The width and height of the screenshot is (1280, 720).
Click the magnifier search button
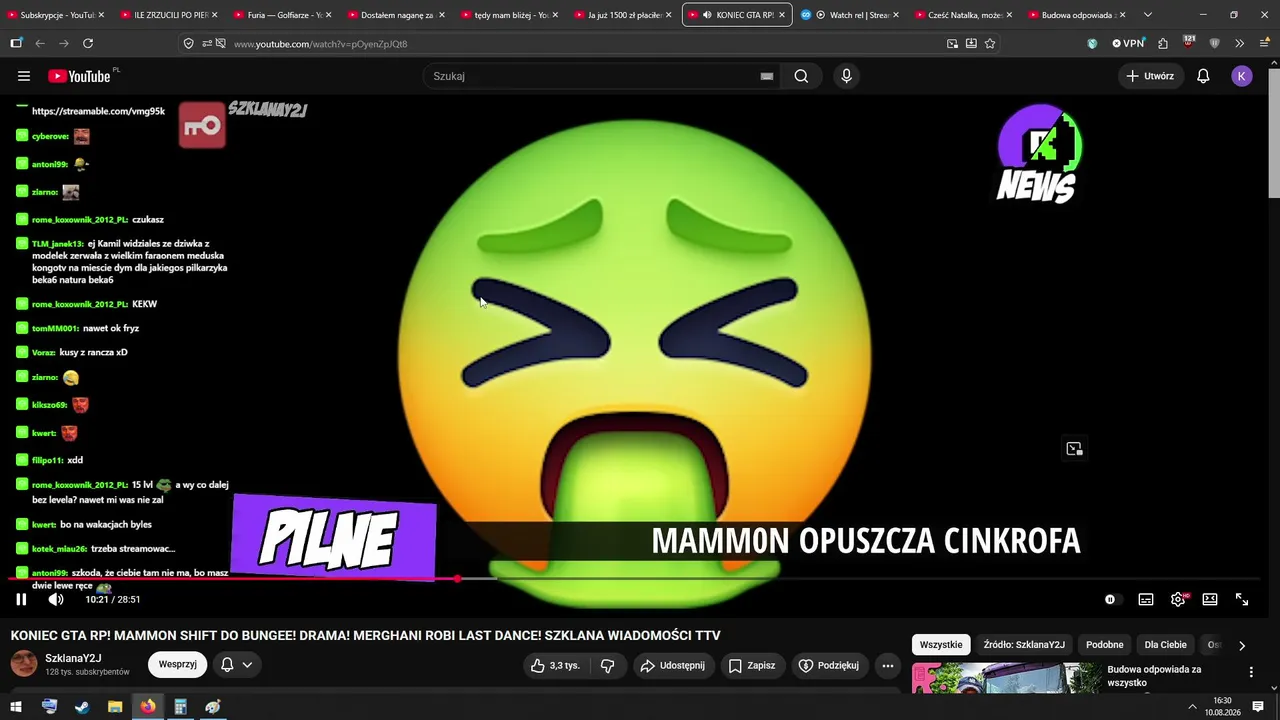point(801,76)
